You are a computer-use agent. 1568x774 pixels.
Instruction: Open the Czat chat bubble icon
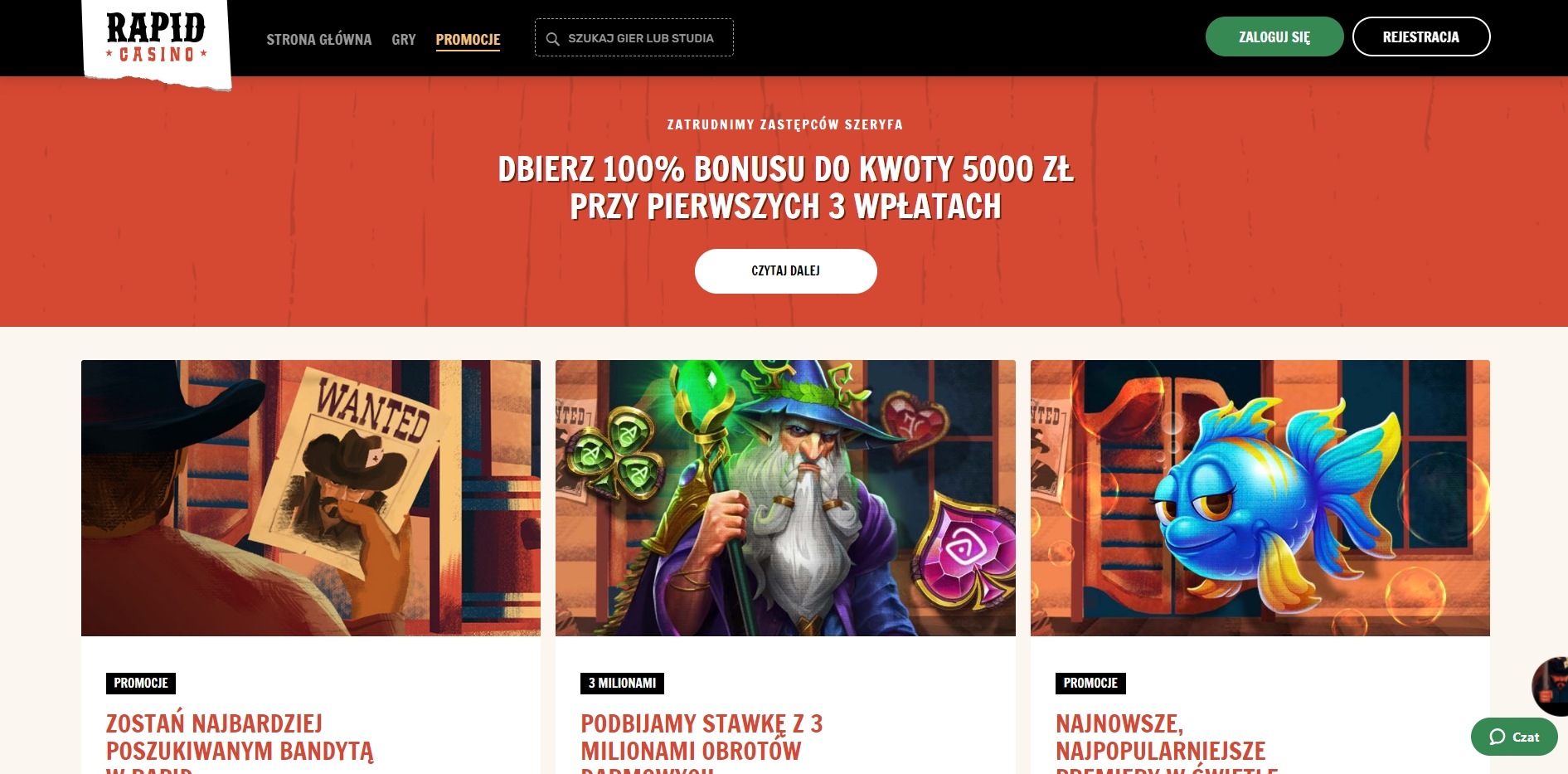coord(1497,737)
